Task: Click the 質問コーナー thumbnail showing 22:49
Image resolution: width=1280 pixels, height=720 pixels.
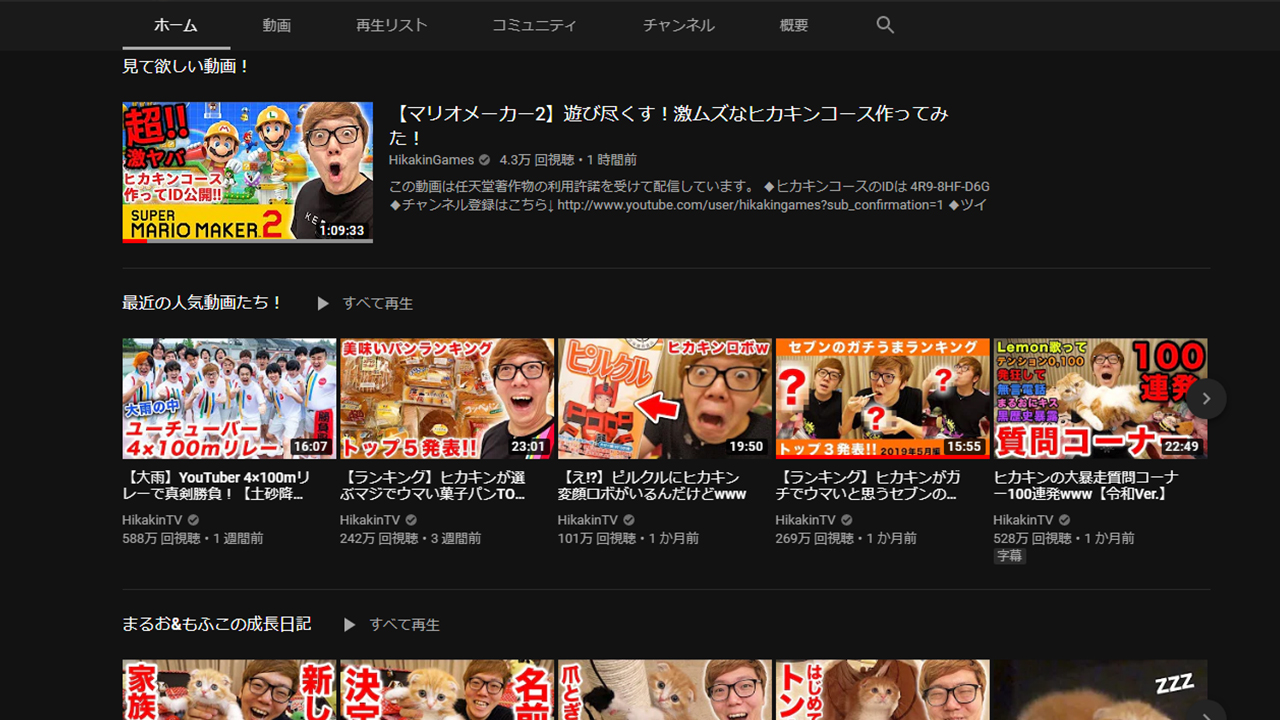Action: tap(1100, 399)
